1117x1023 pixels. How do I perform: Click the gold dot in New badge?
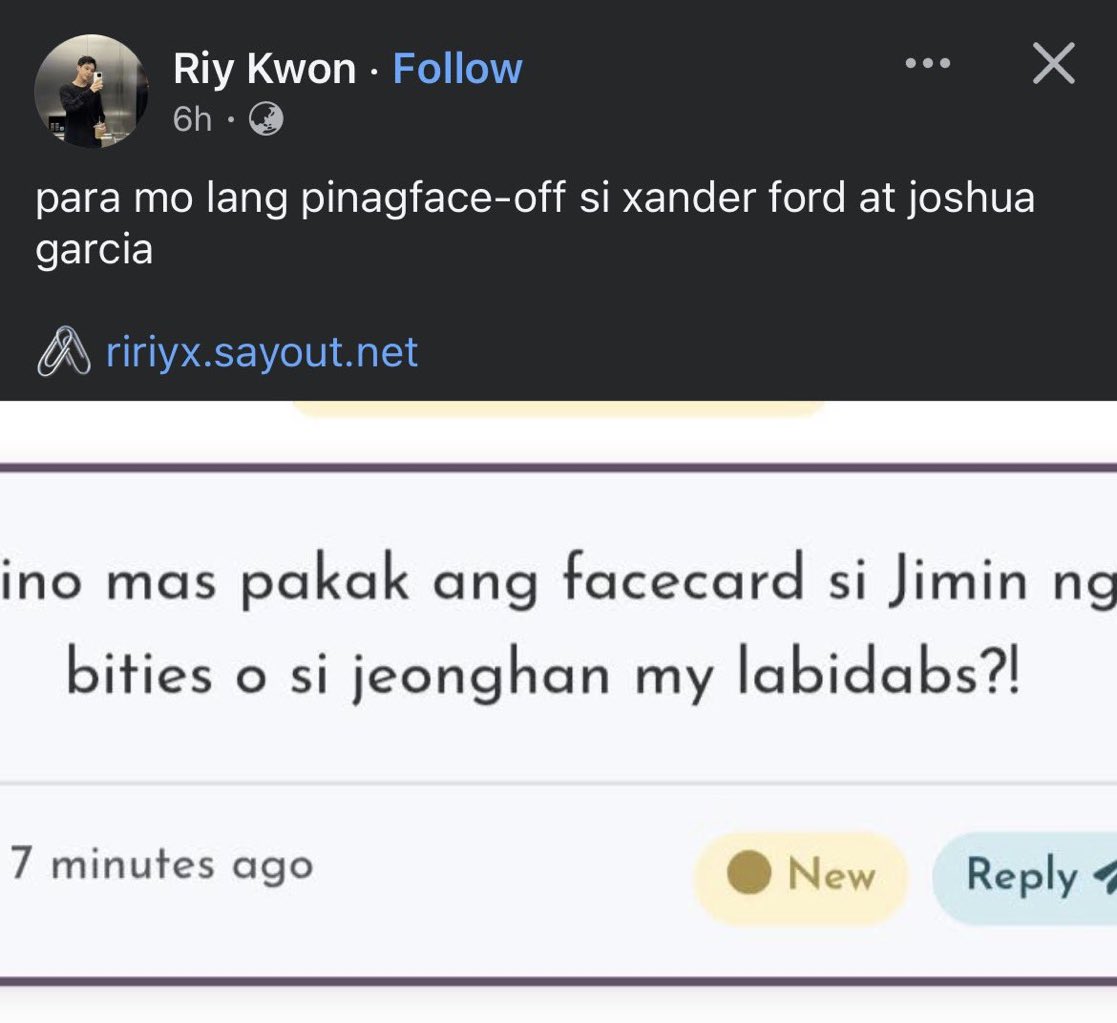[749, 873]
